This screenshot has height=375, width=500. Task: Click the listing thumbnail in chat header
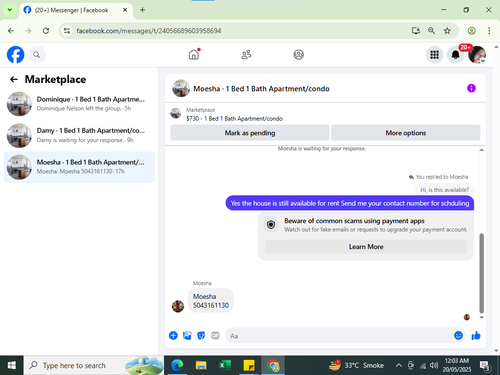[x=181, y=88]
